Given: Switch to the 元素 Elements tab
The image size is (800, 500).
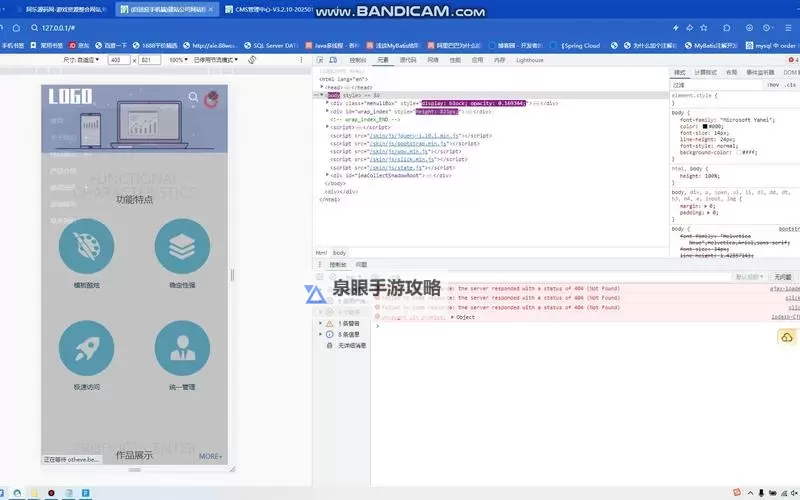Looking at the screenshot, I should (383, 60).
